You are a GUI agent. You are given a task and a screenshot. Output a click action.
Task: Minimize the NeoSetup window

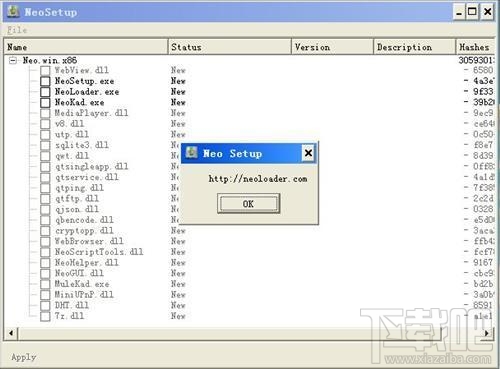(459, 12)
